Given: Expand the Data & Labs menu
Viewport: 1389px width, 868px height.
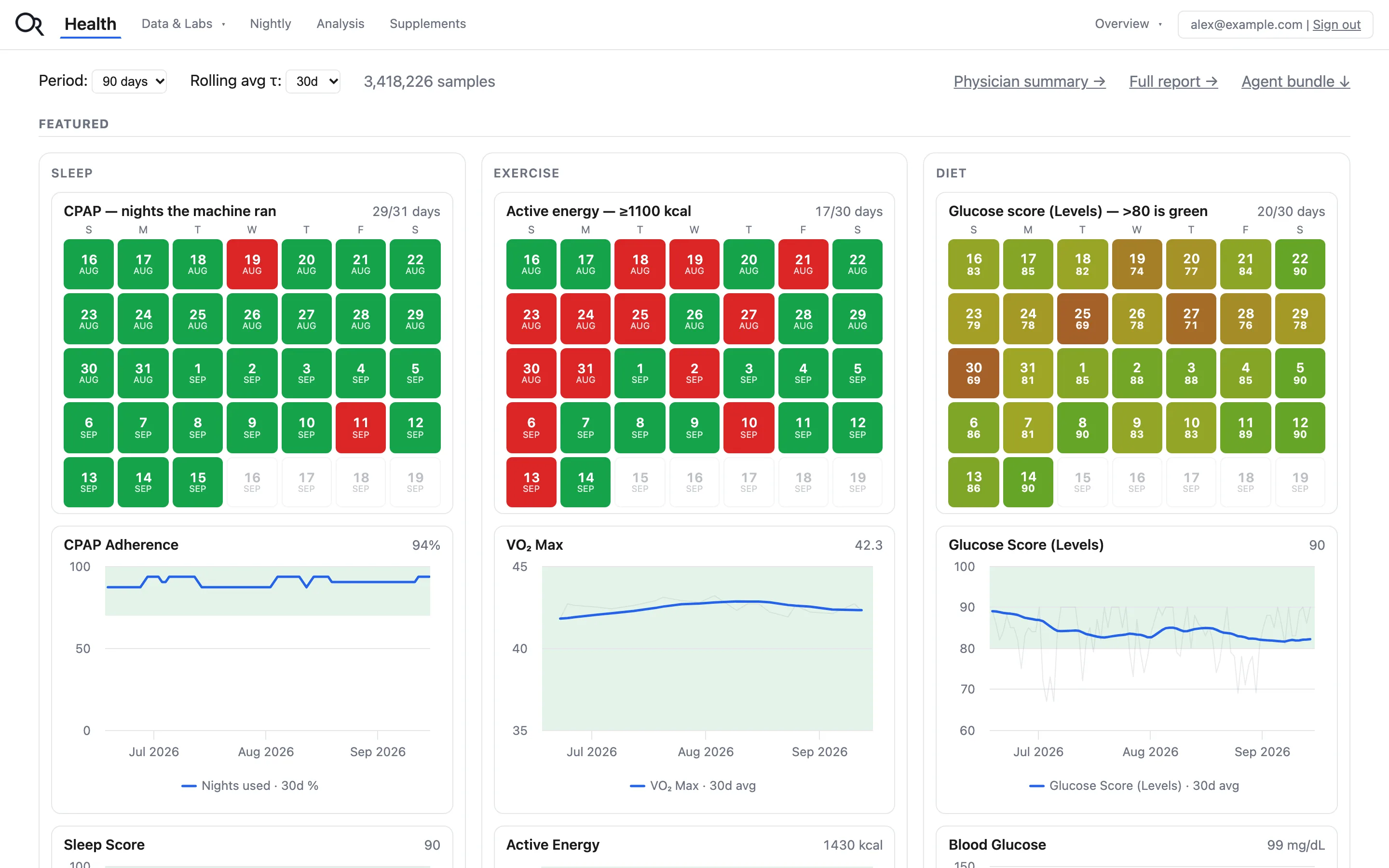Looking at the screenshot, I should [183, 24].
